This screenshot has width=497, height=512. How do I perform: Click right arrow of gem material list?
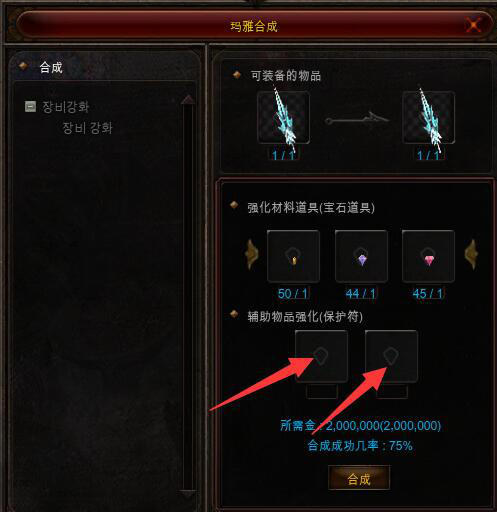471,254
